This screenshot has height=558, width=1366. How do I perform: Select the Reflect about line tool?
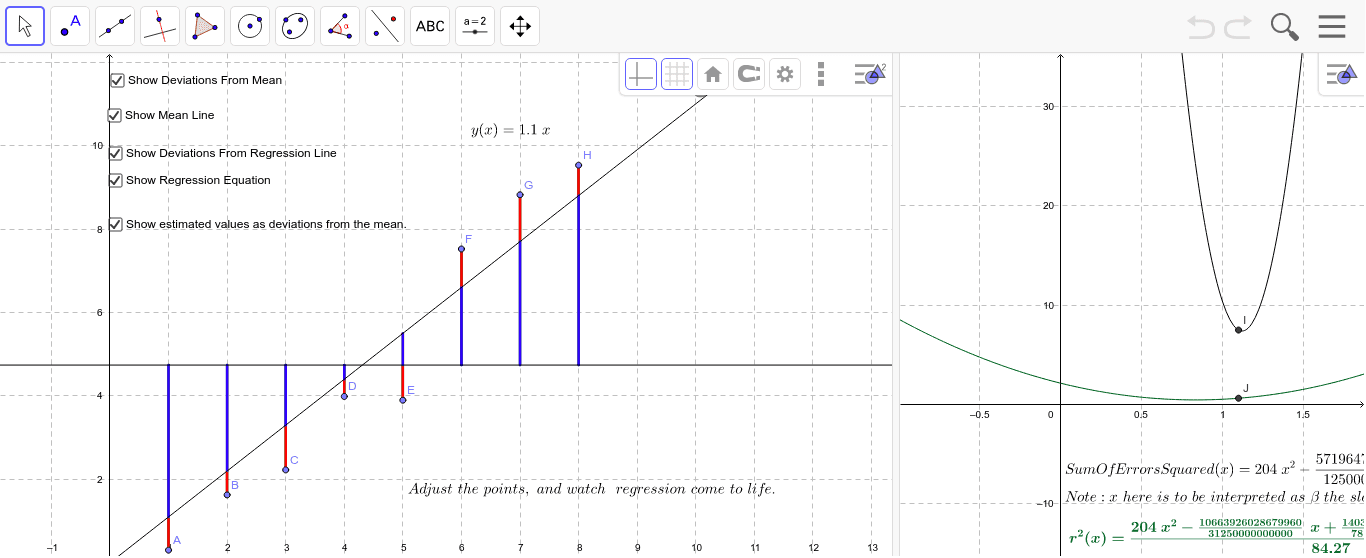point(385,26)
